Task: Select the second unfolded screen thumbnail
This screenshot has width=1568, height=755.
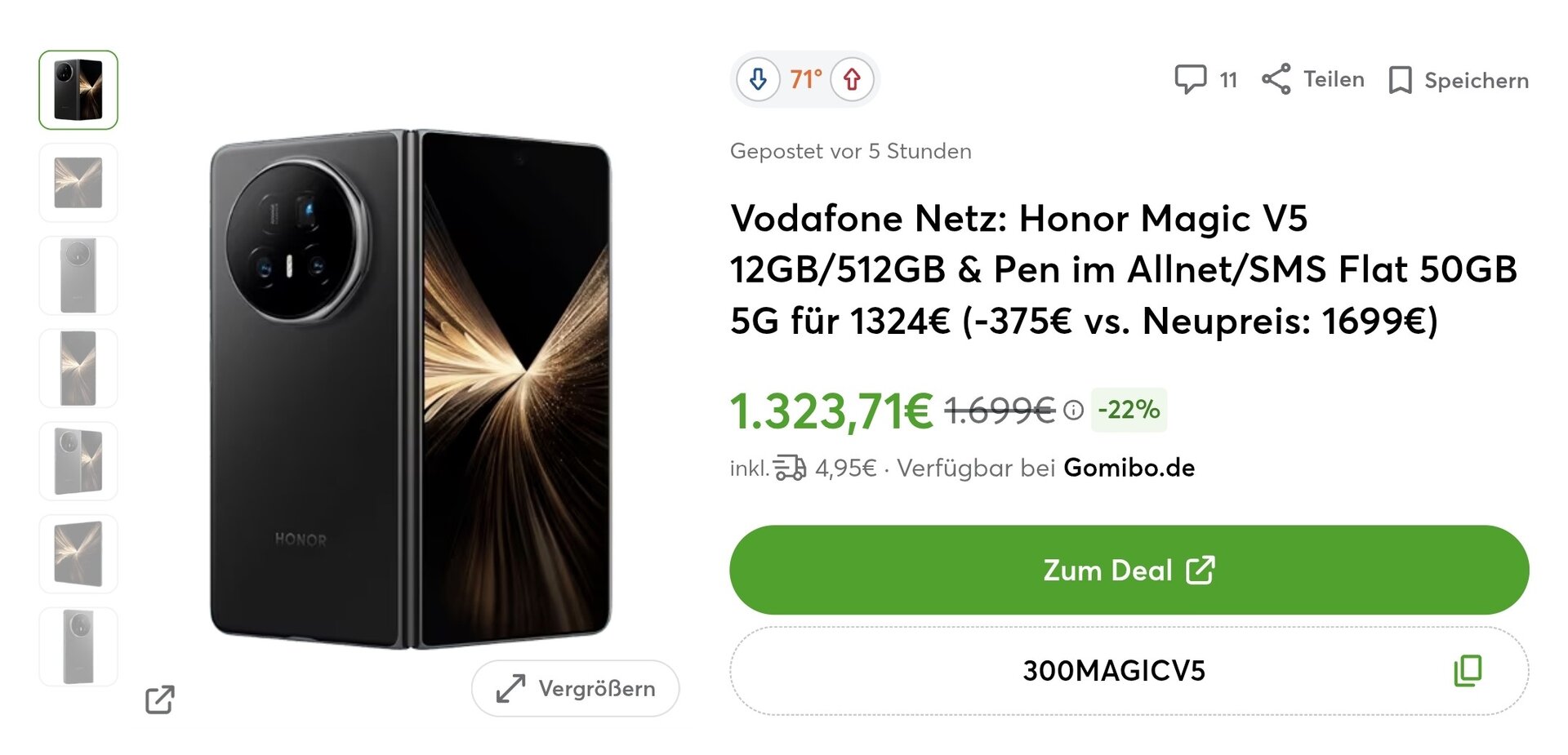Action: pyautogui.click(x=78, y=183)
